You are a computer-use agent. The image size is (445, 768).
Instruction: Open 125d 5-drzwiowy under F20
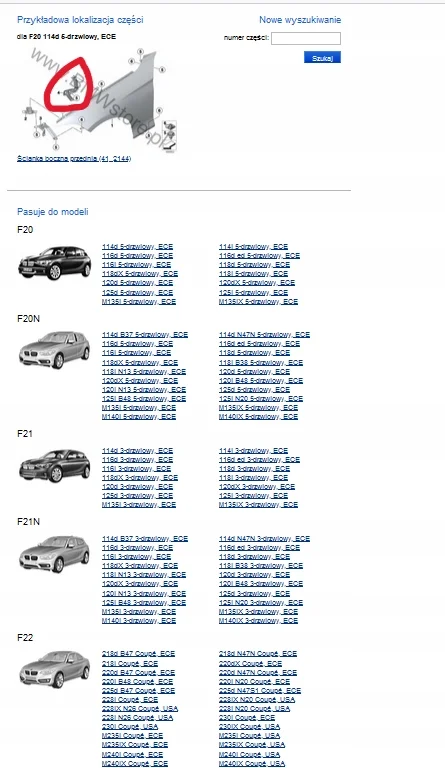tap(138, 292)
